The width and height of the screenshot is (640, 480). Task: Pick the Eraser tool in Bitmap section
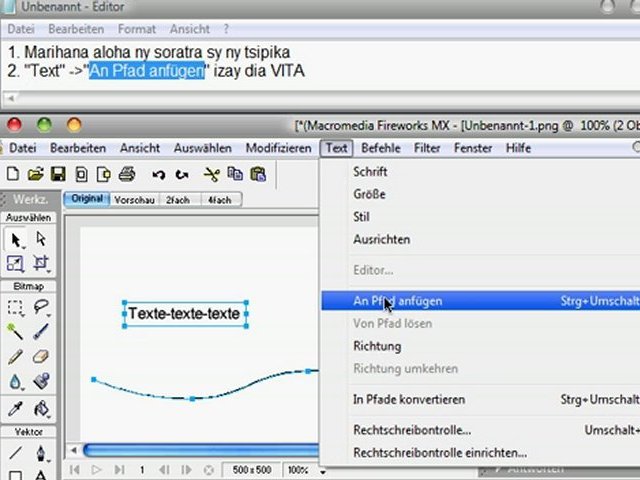tap(41, 356)
